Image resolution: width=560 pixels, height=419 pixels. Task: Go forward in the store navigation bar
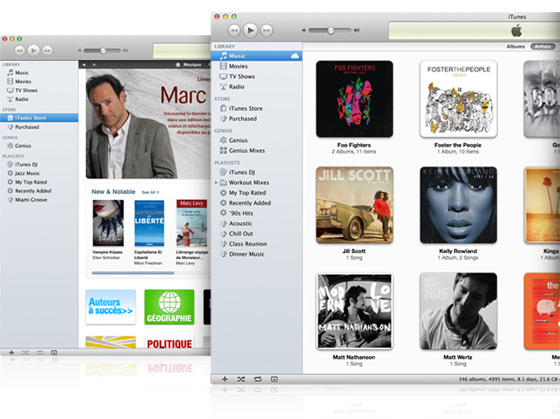tap(94, 65)
